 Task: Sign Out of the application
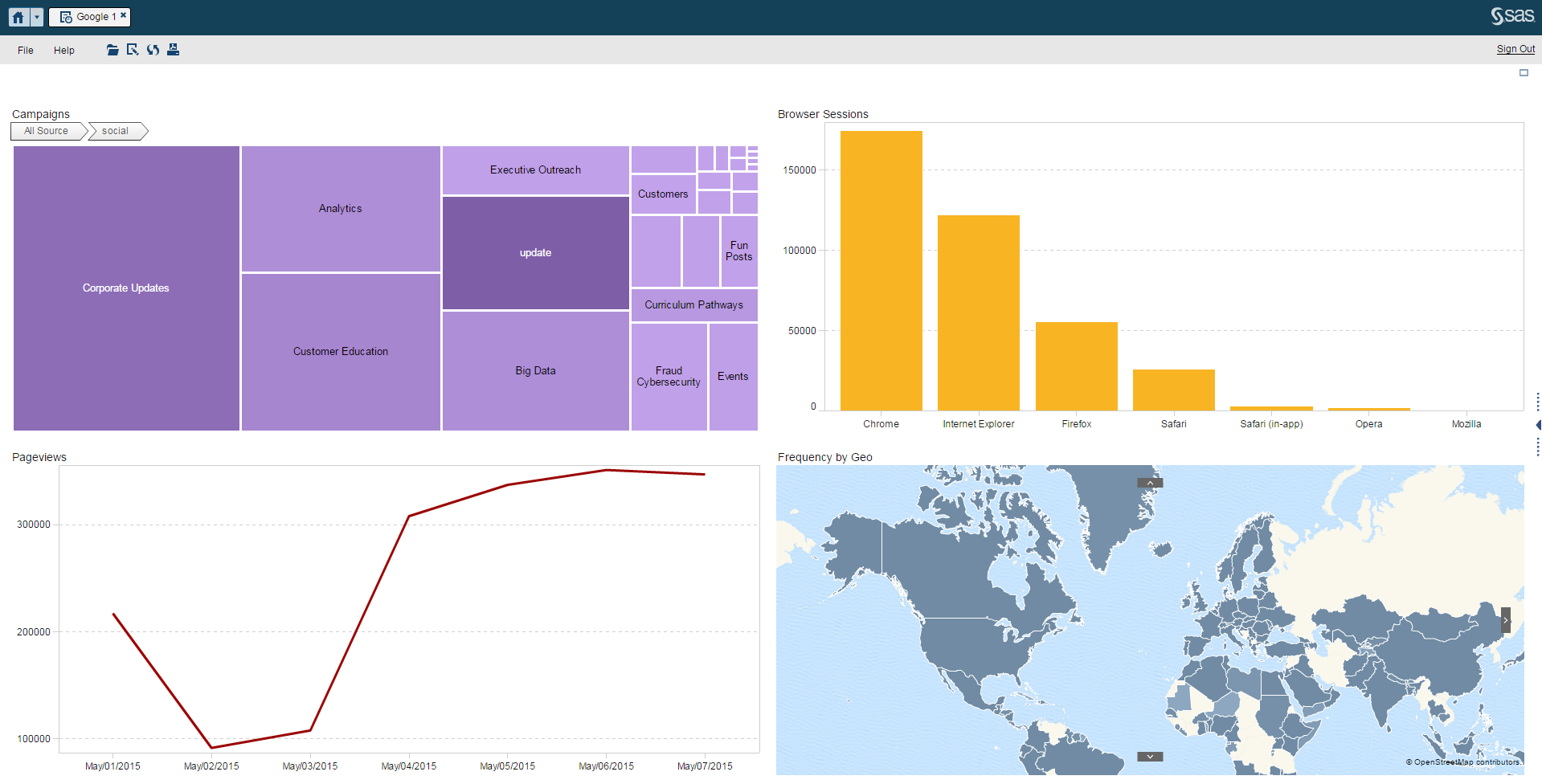[x=1515, y=49]
